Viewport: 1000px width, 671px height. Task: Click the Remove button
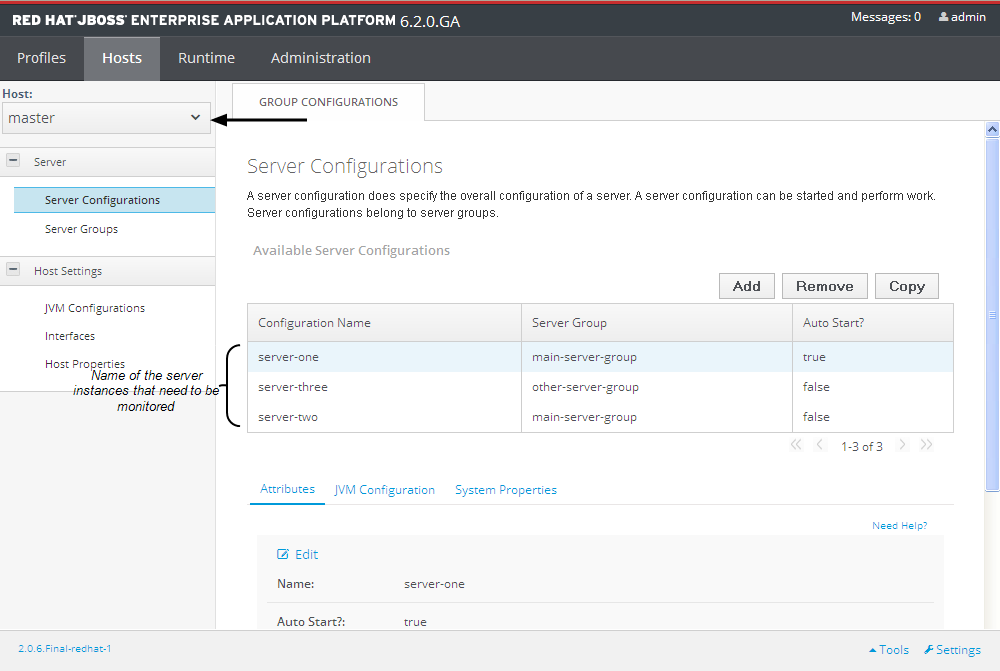tap(825, 286)
